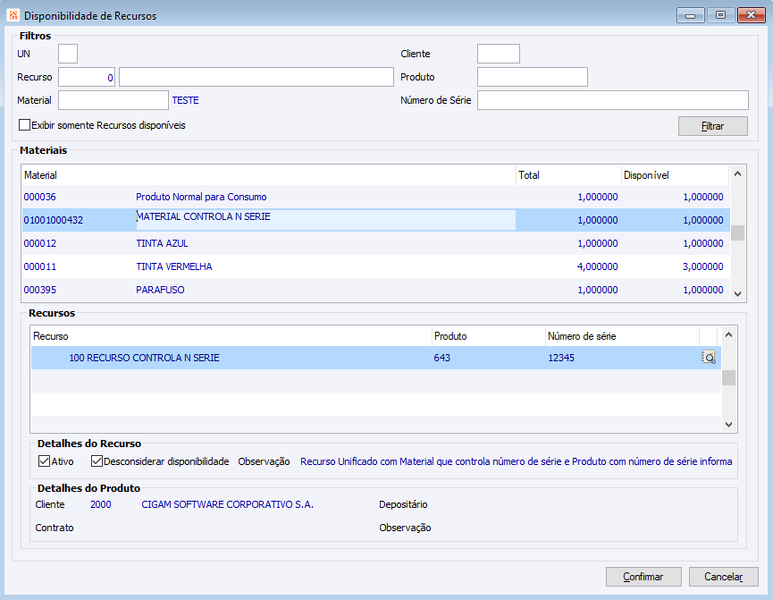This screenshot has height=600, width=773.
Task: Uncheck Desconsiderar disponibilidade checkbox
Action: pyautogui.click(x=97, y=461)
